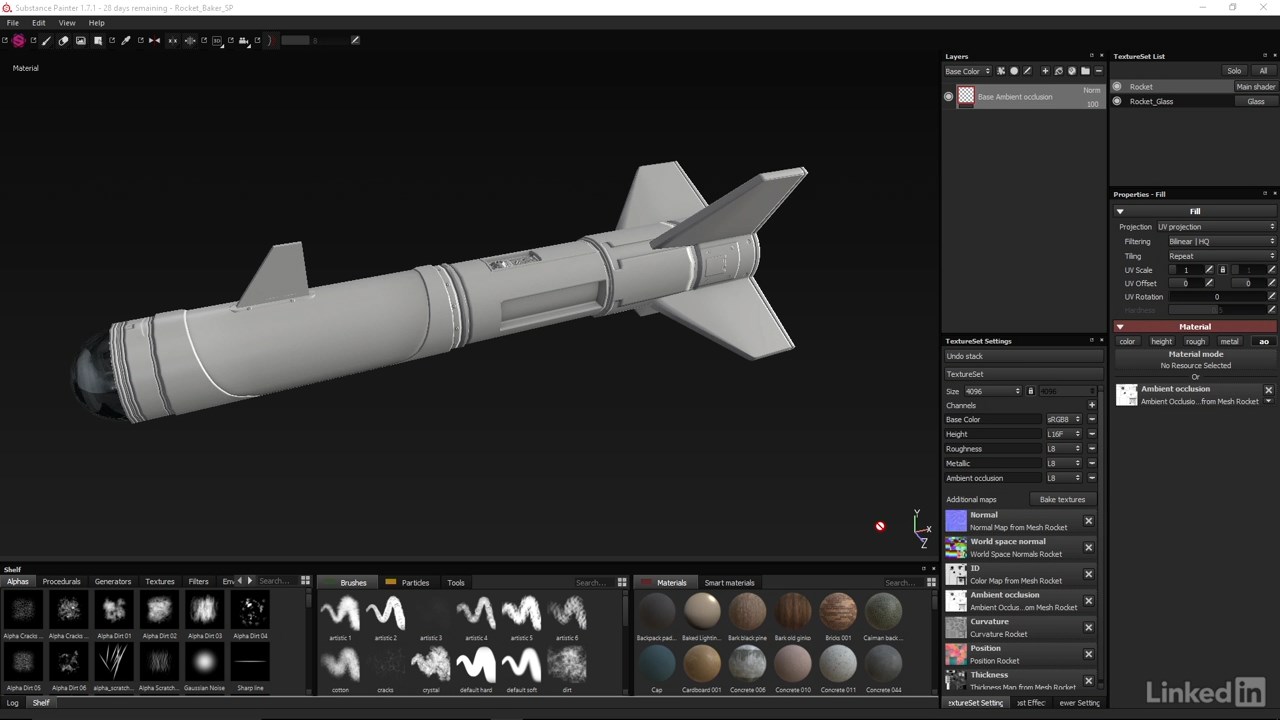Toggle the rough channel button
The width and height of the screenshot is (1280, 720).
pos(1195,342)
